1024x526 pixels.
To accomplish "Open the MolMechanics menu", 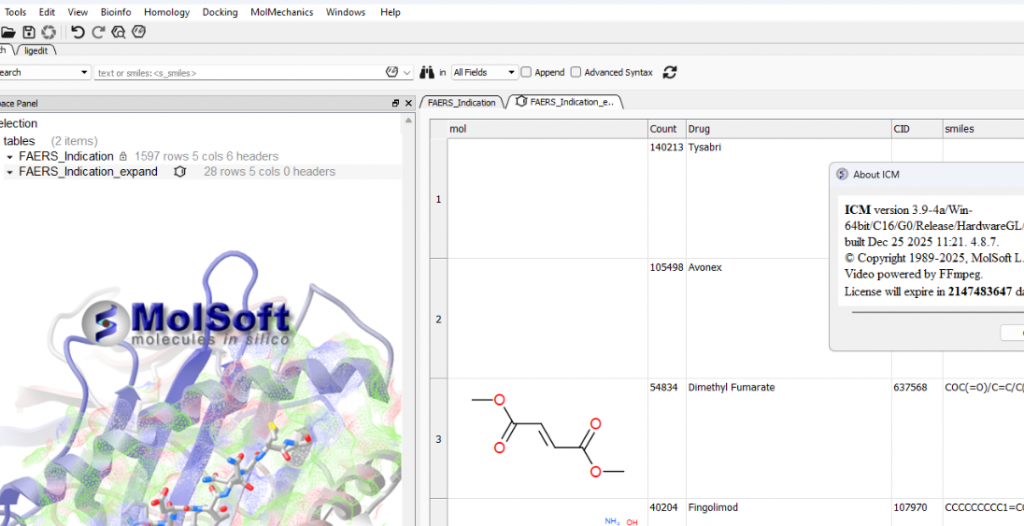I will point(281,12).
